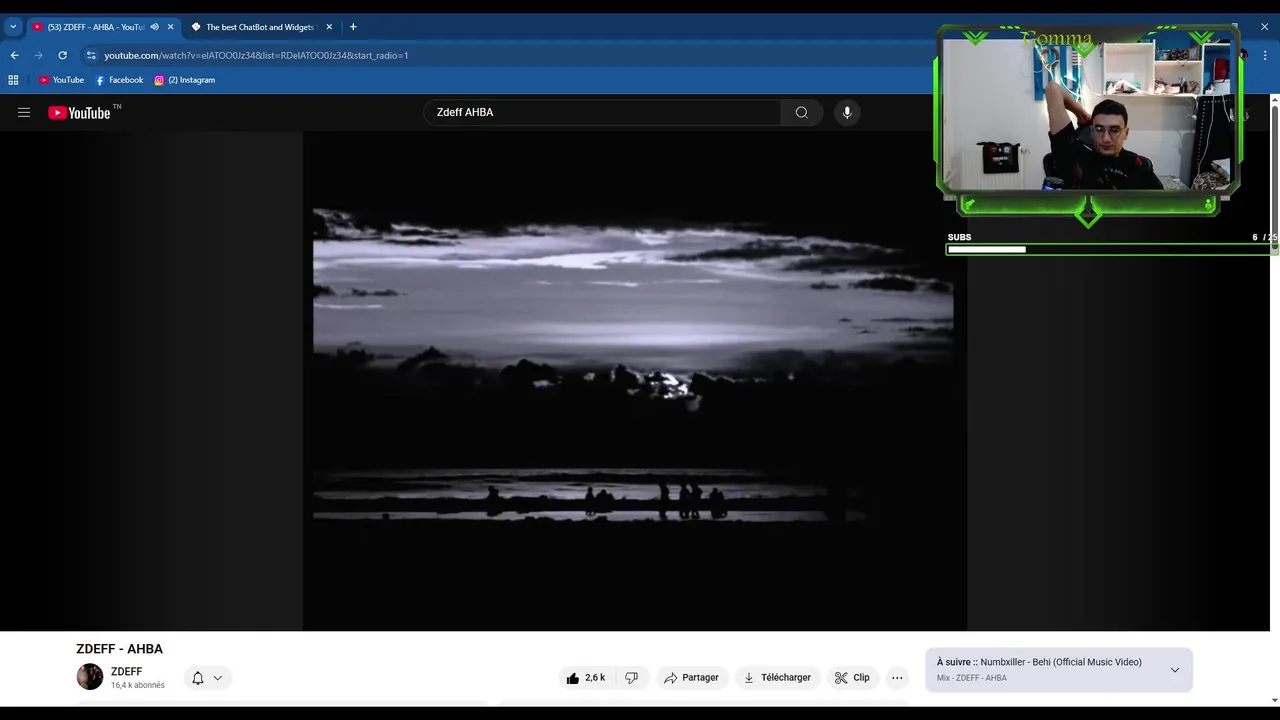Click the Clip button
This screenshot has width=1280, height=720.
click(x=852, y=678)
